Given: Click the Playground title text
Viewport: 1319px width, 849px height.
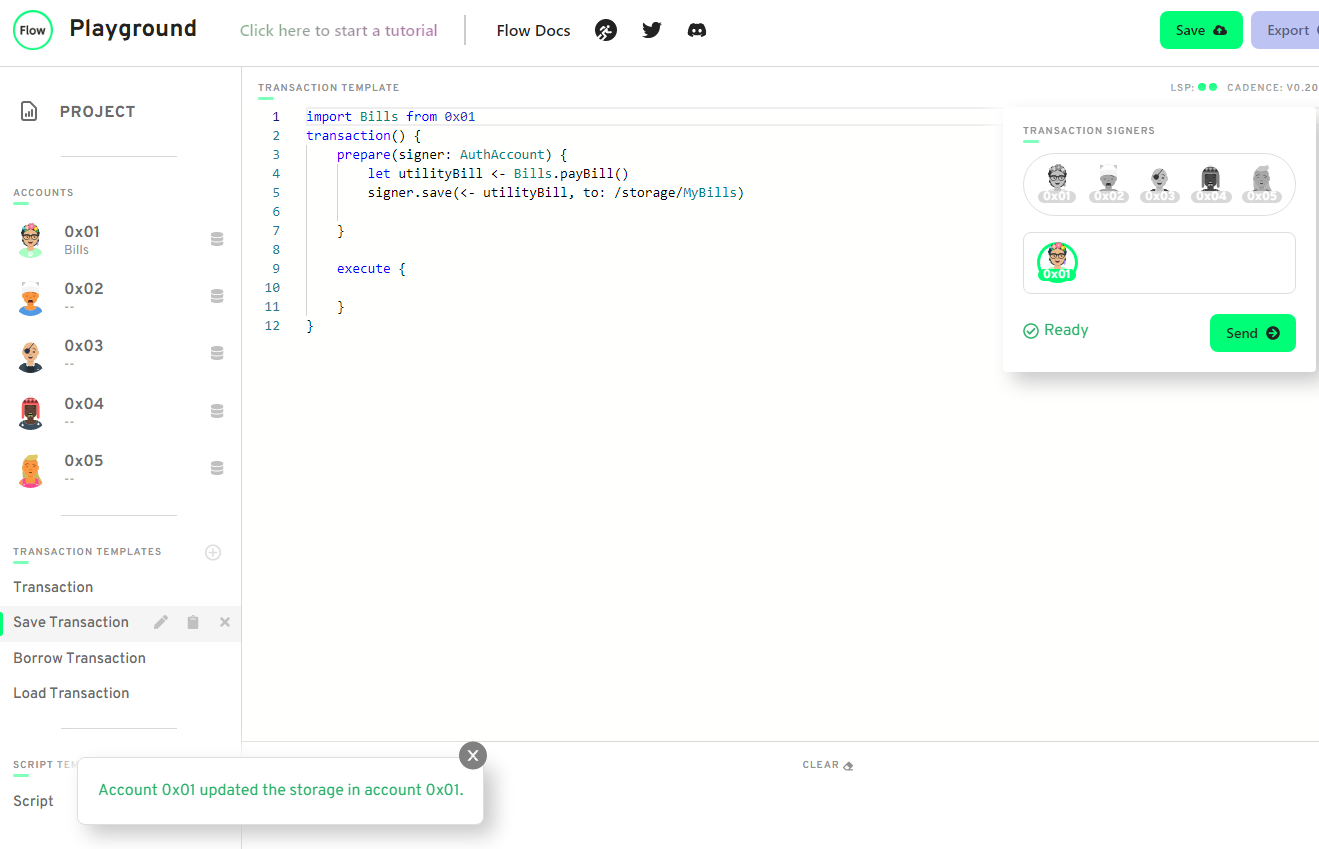Looking at the screenshot, I should click(x=133, y=29).
